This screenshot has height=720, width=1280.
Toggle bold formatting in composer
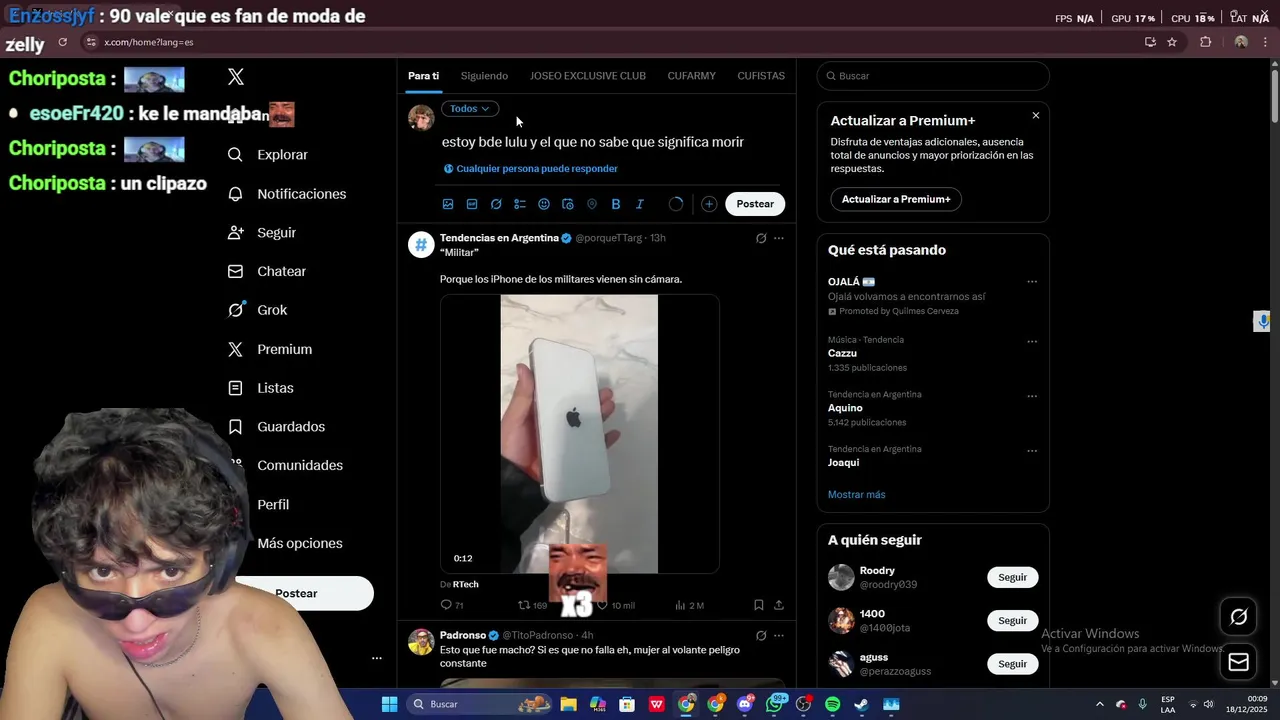(x=616, y=204)
